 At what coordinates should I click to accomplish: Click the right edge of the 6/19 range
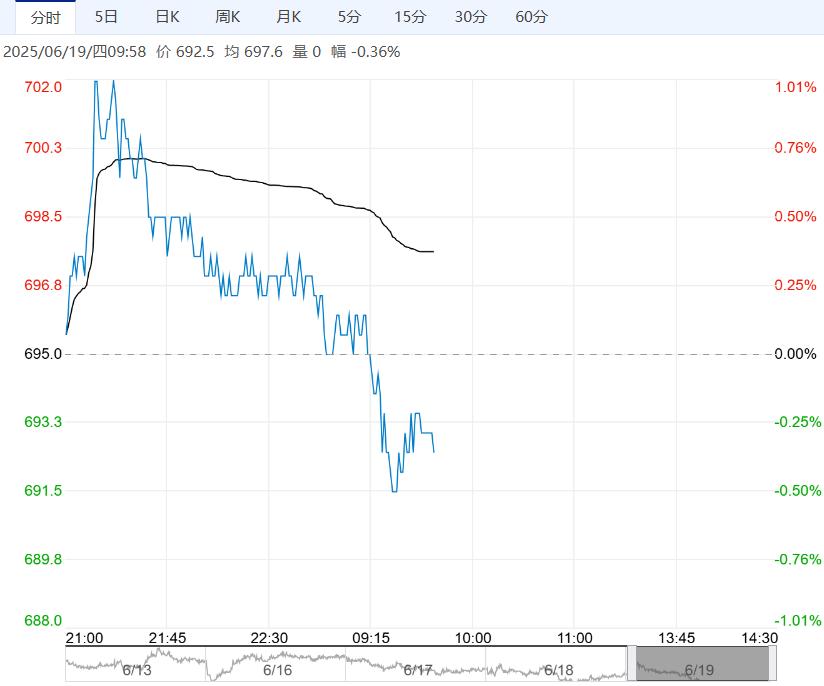(770, 664)
